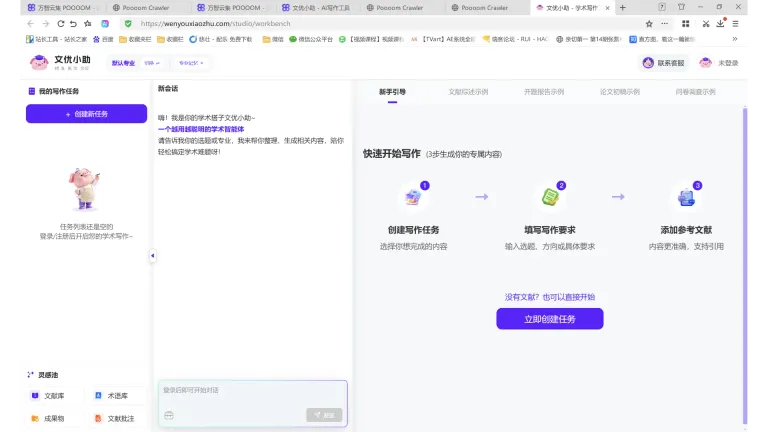Click the bookmark star beside the refresh icons
Viewport: 768px width, 432px height.
pyautogui.click(x=88, y=24)
